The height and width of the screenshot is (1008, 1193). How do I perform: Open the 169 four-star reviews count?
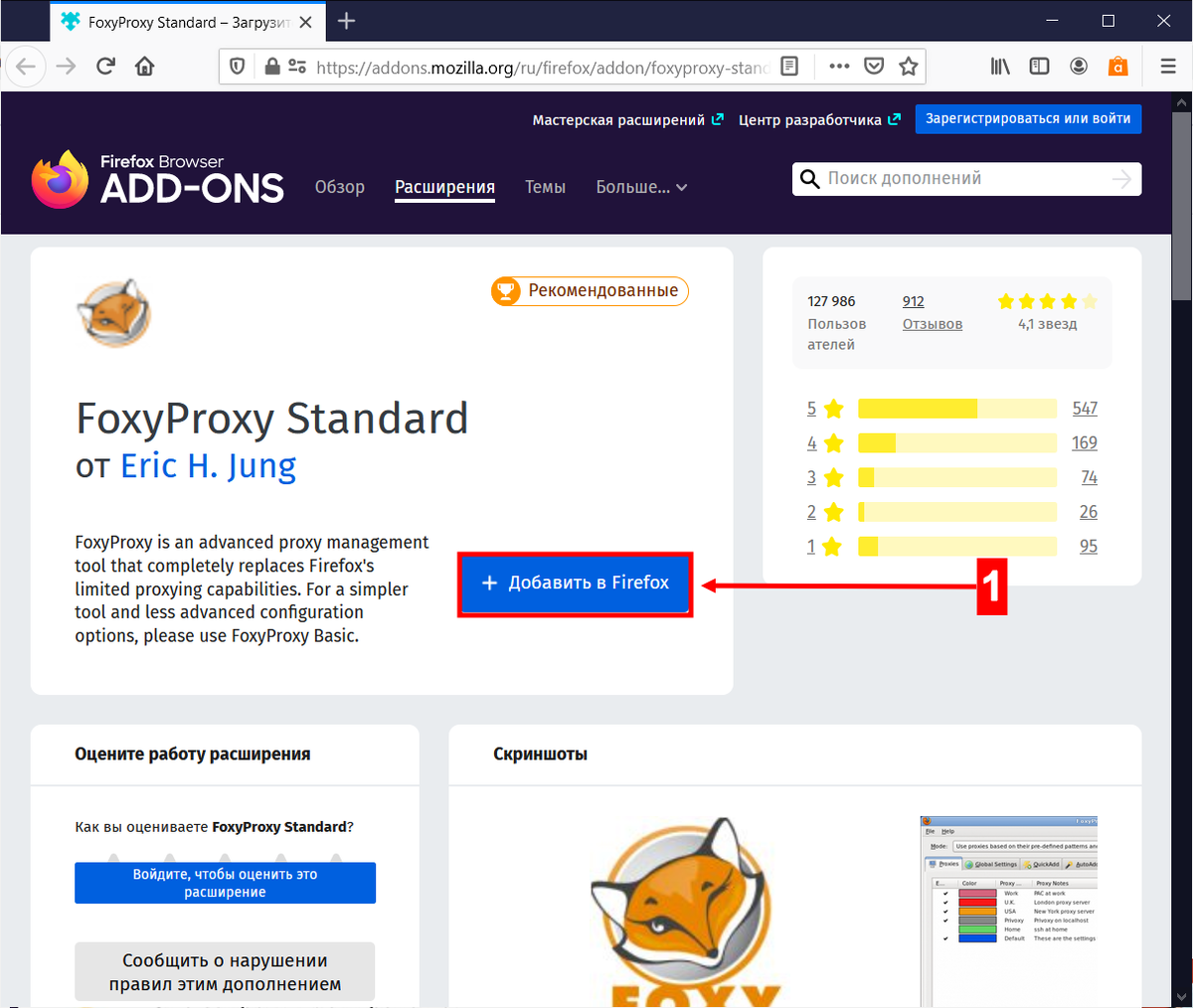(x=1085, y=443)
